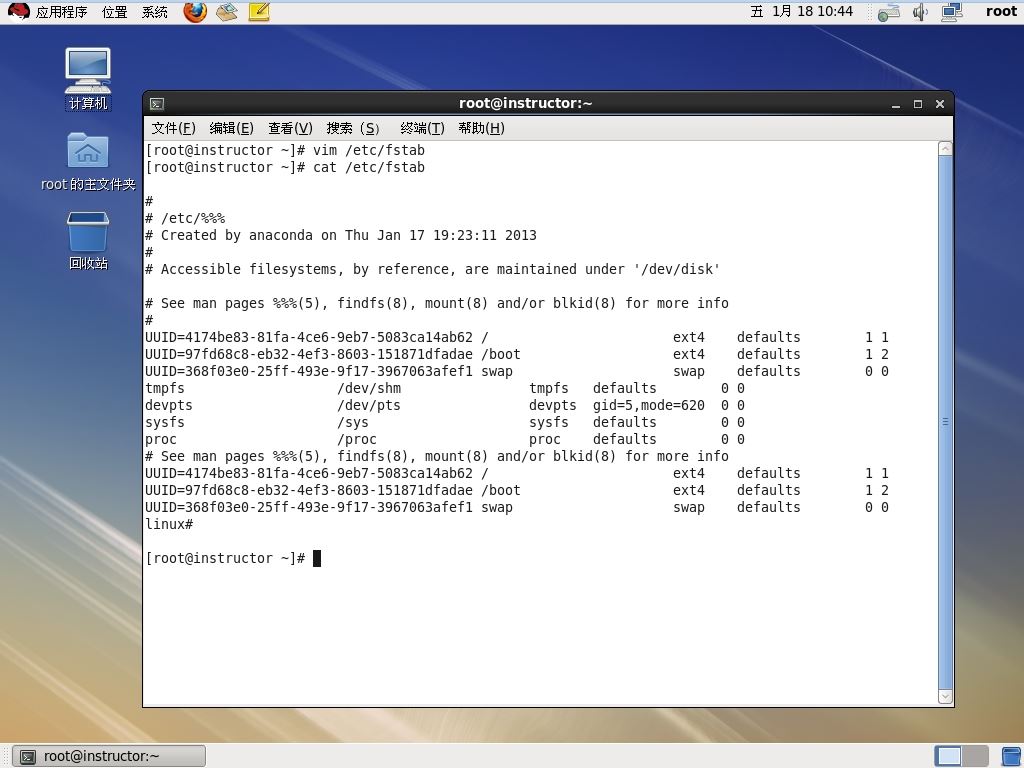Click the terminal window title bar text
Screen dimensions: 1024x768
[x=526, y=103]
